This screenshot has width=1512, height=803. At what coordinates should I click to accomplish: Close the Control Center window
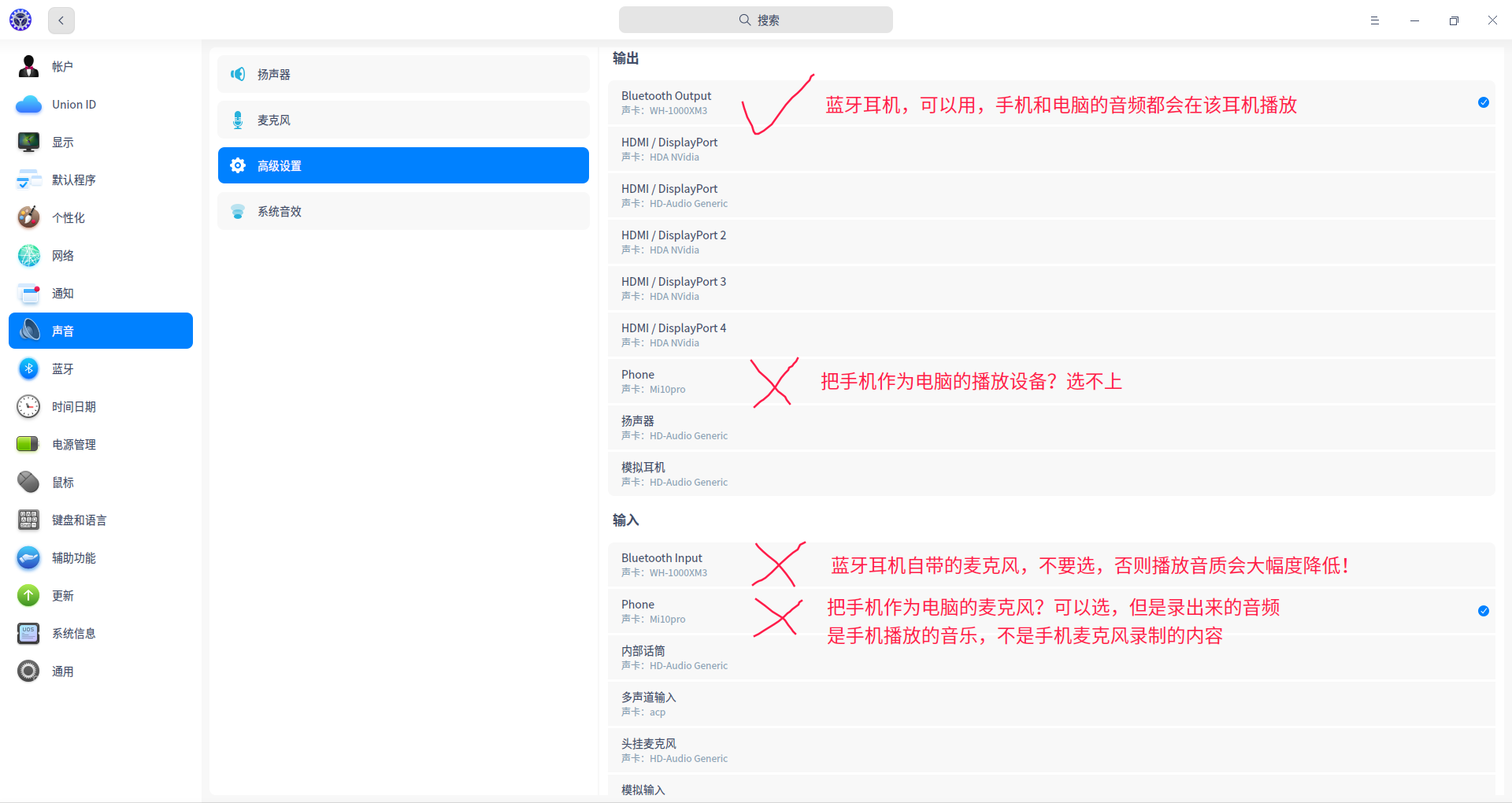(1492, 20)
